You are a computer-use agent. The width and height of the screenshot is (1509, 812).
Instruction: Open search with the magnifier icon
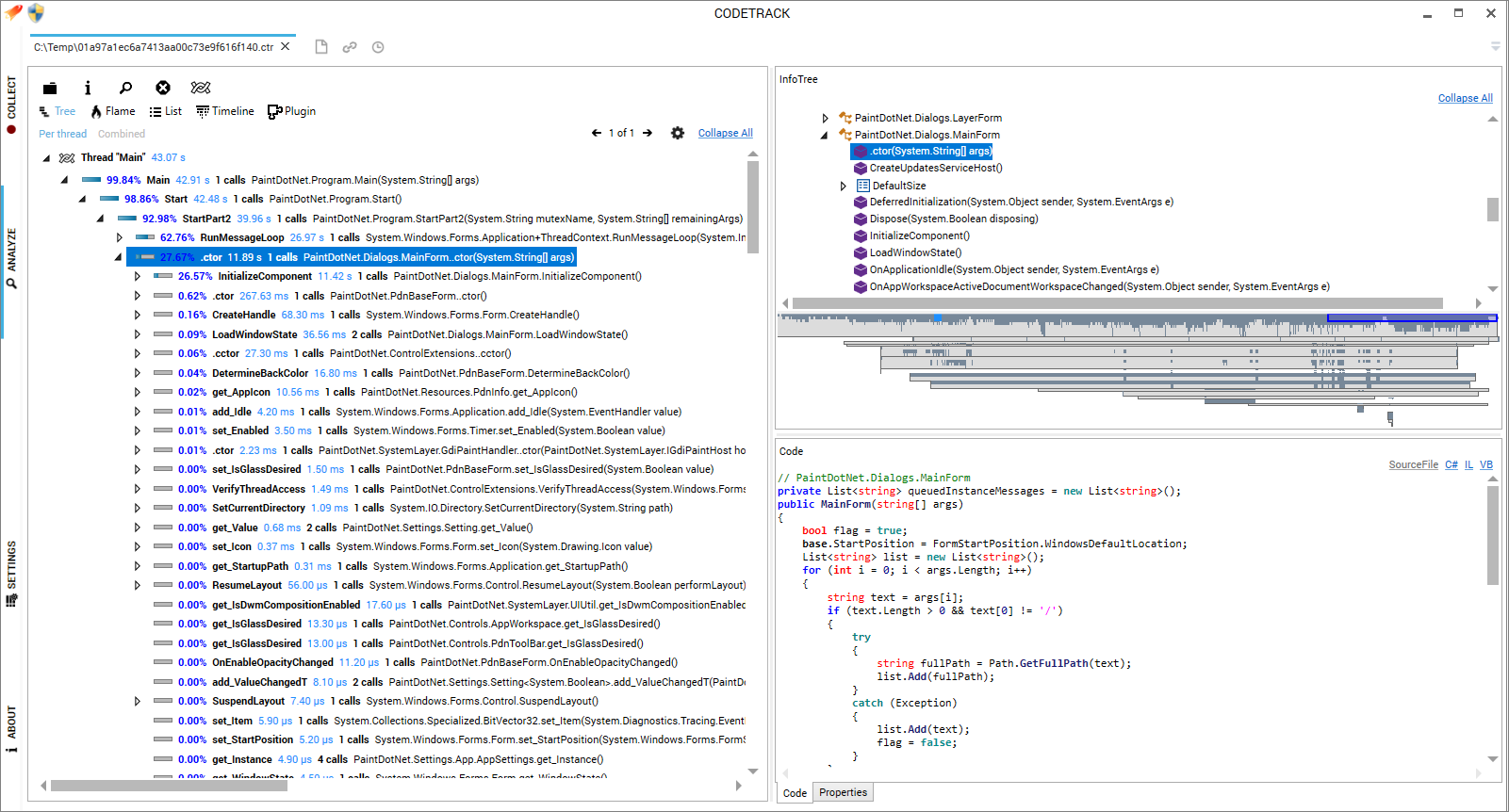click(125, 88)
